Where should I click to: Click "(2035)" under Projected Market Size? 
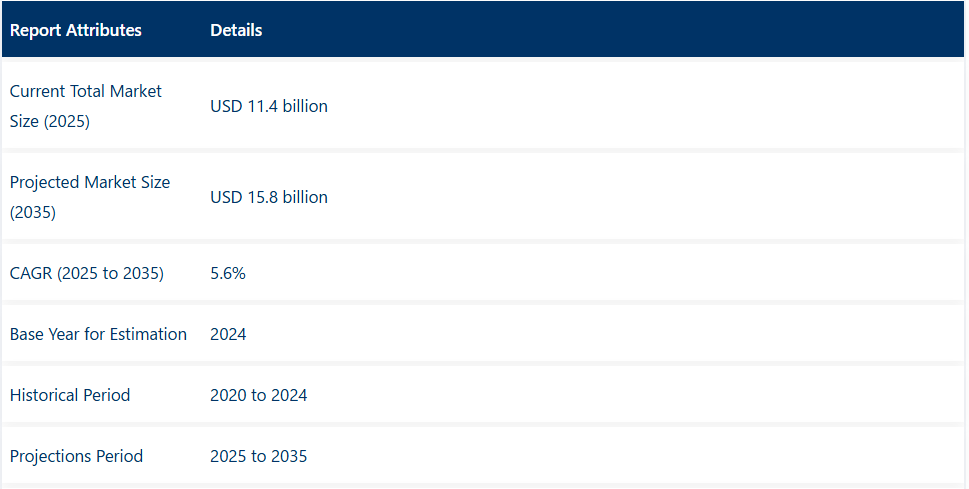coord(33,213)
